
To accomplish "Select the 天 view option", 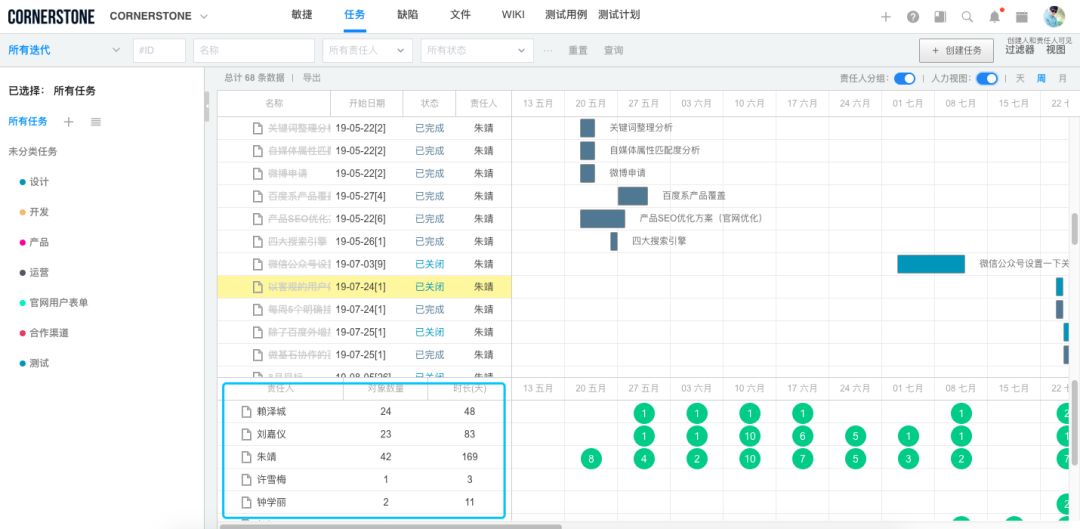I will pyautogui.click(x=1020, y=79).
